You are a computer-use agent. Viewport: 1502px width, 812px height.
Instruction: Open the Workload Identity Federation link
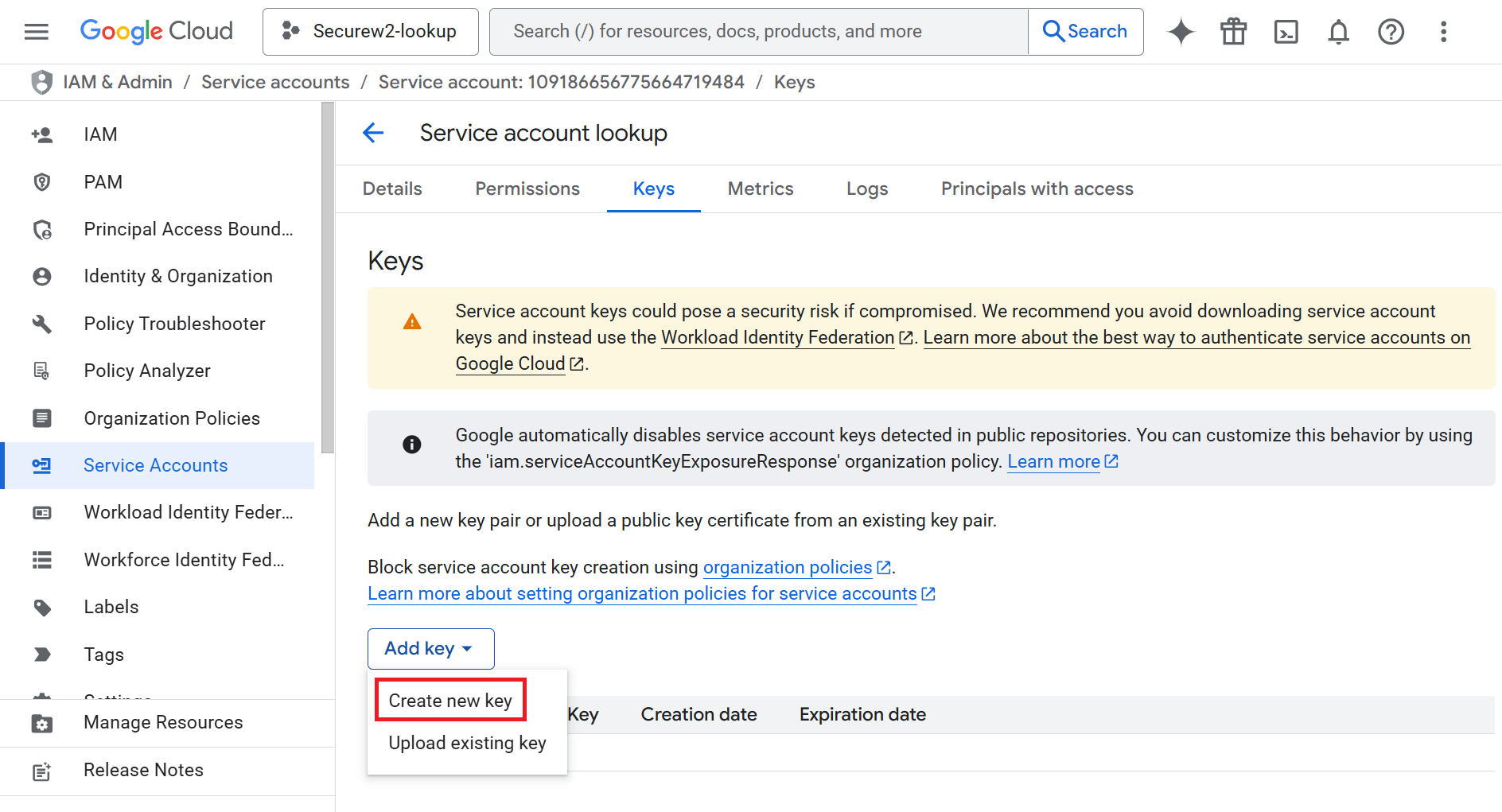click(x=777, y=337)
